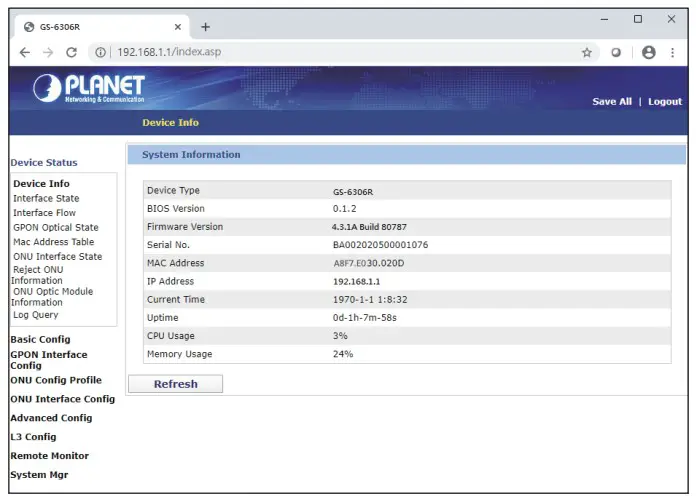Click the uptime value 0d-1h-7m-58s
Viewport: 696px width, 500px height.
pos(365,318)
